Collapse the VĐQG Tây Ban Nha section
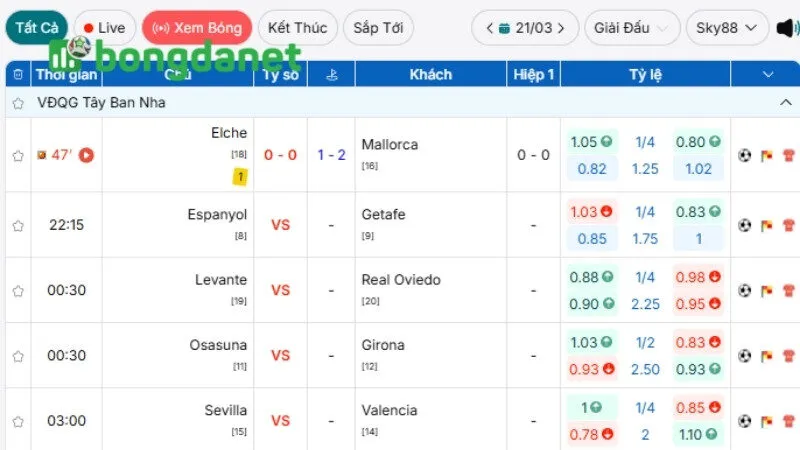800x450 pixels. (x=785, y=103)
